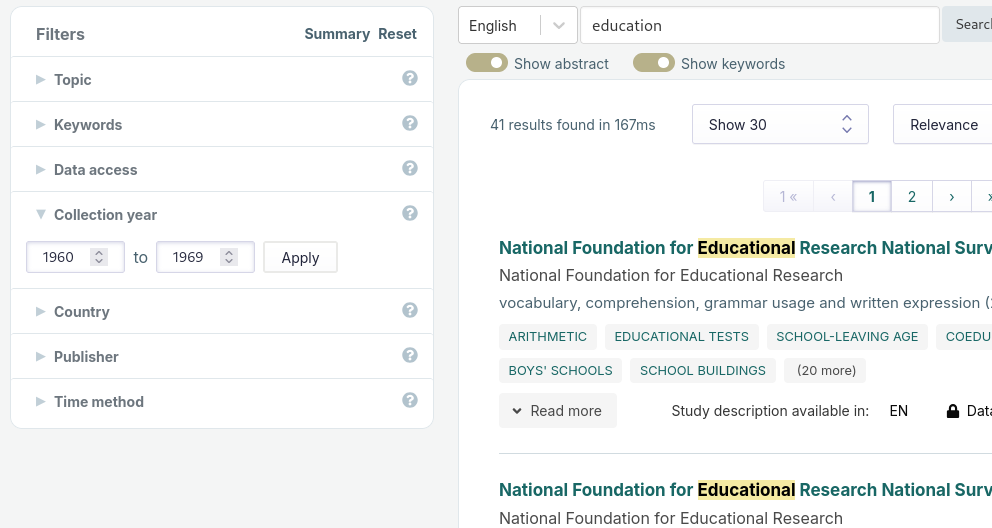Select the EN study description language

tap(898, 411)
